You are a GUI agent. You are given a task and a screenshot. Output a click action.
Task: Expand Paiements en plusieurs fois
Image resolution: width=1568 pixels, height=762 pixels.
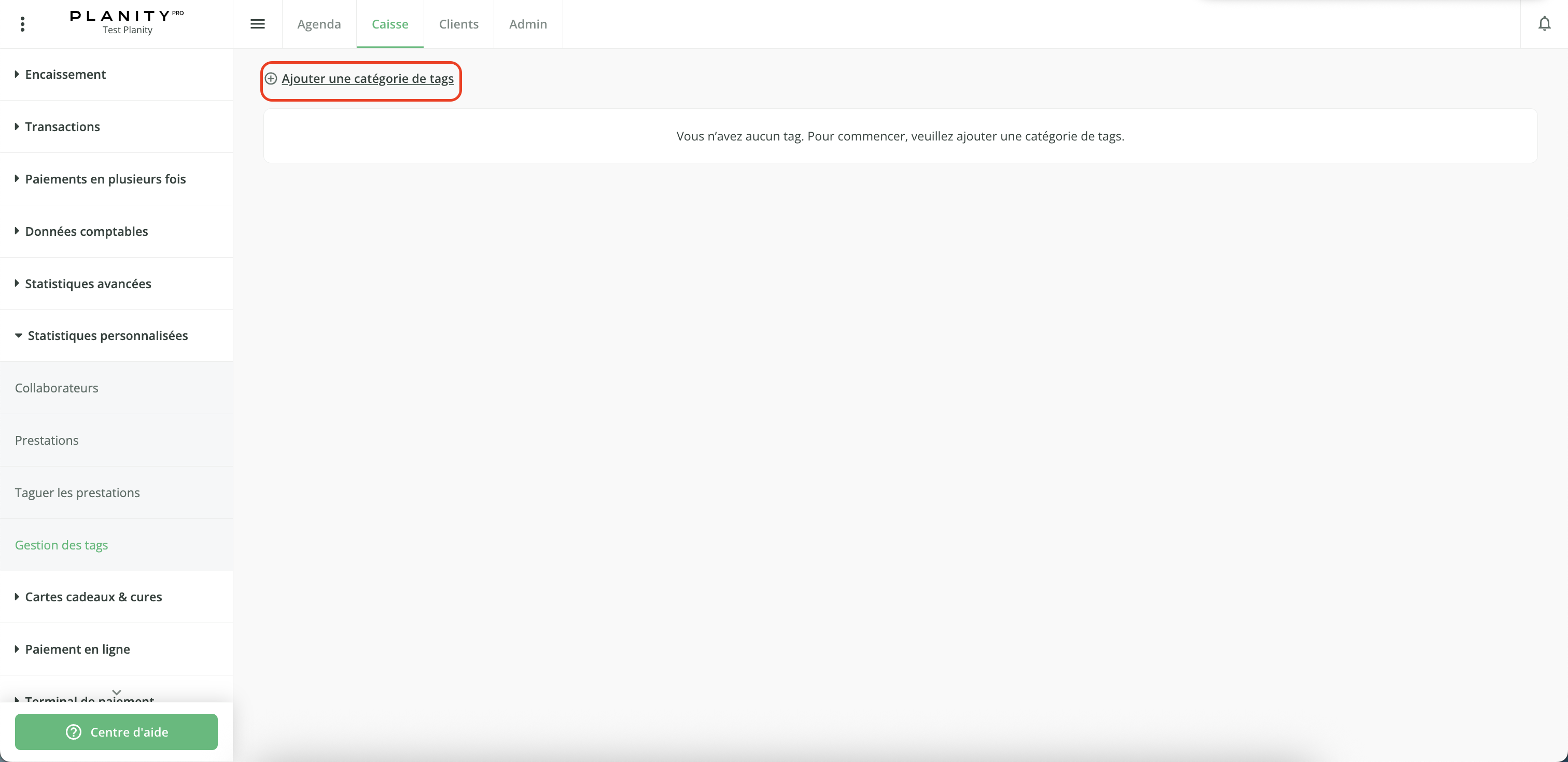pyautogui.click(x=116, y=179)
